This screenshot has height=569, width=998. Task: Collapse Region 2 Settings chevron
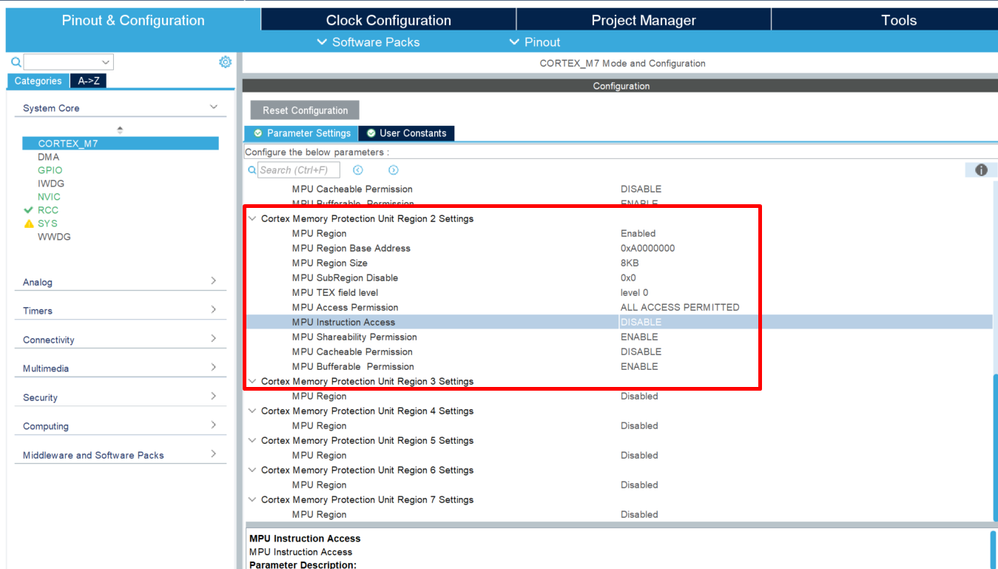click(x=253, y=218)
